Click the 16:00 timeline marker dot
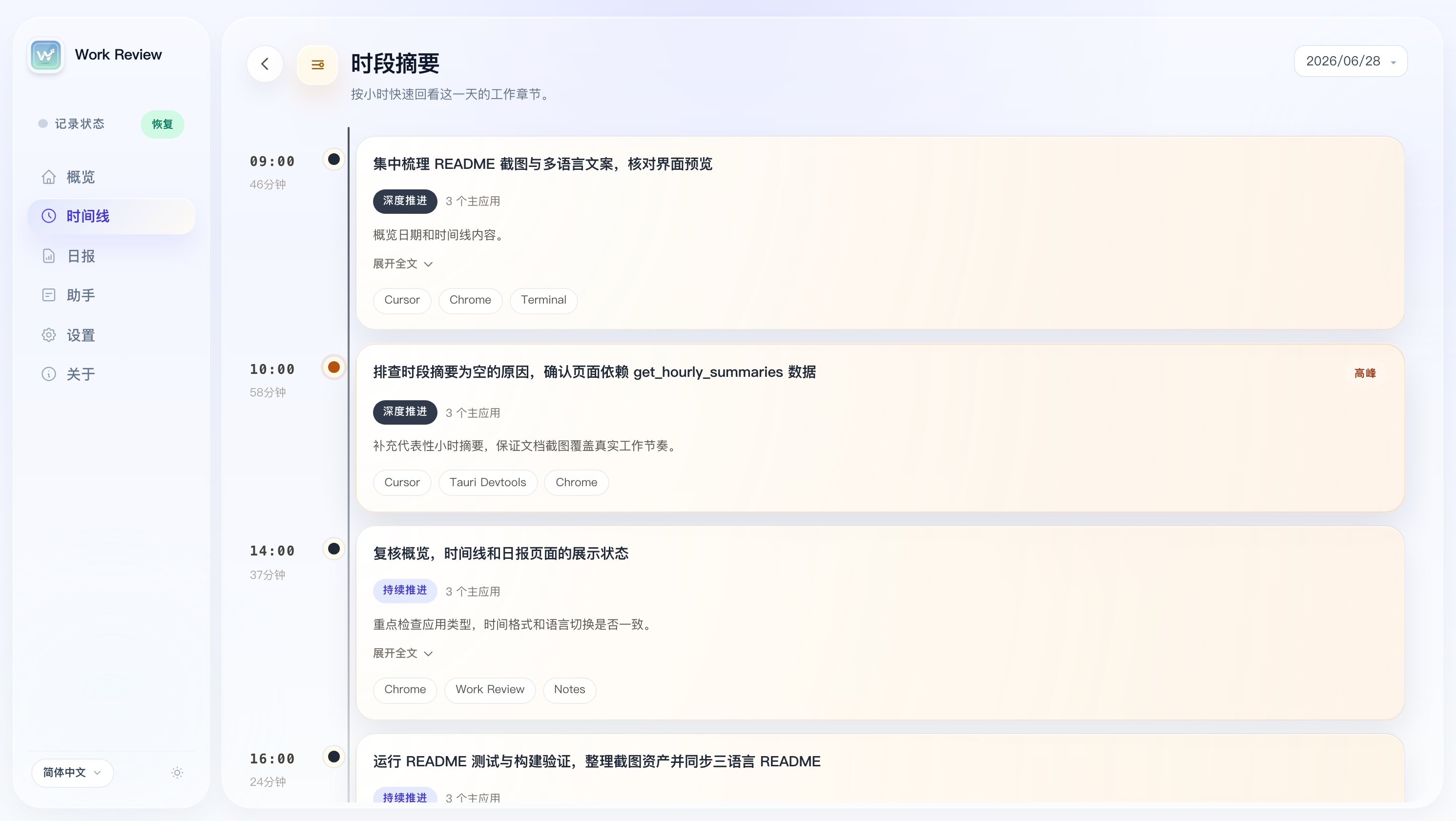This screenshot has width=1456, height=821. 334,757
